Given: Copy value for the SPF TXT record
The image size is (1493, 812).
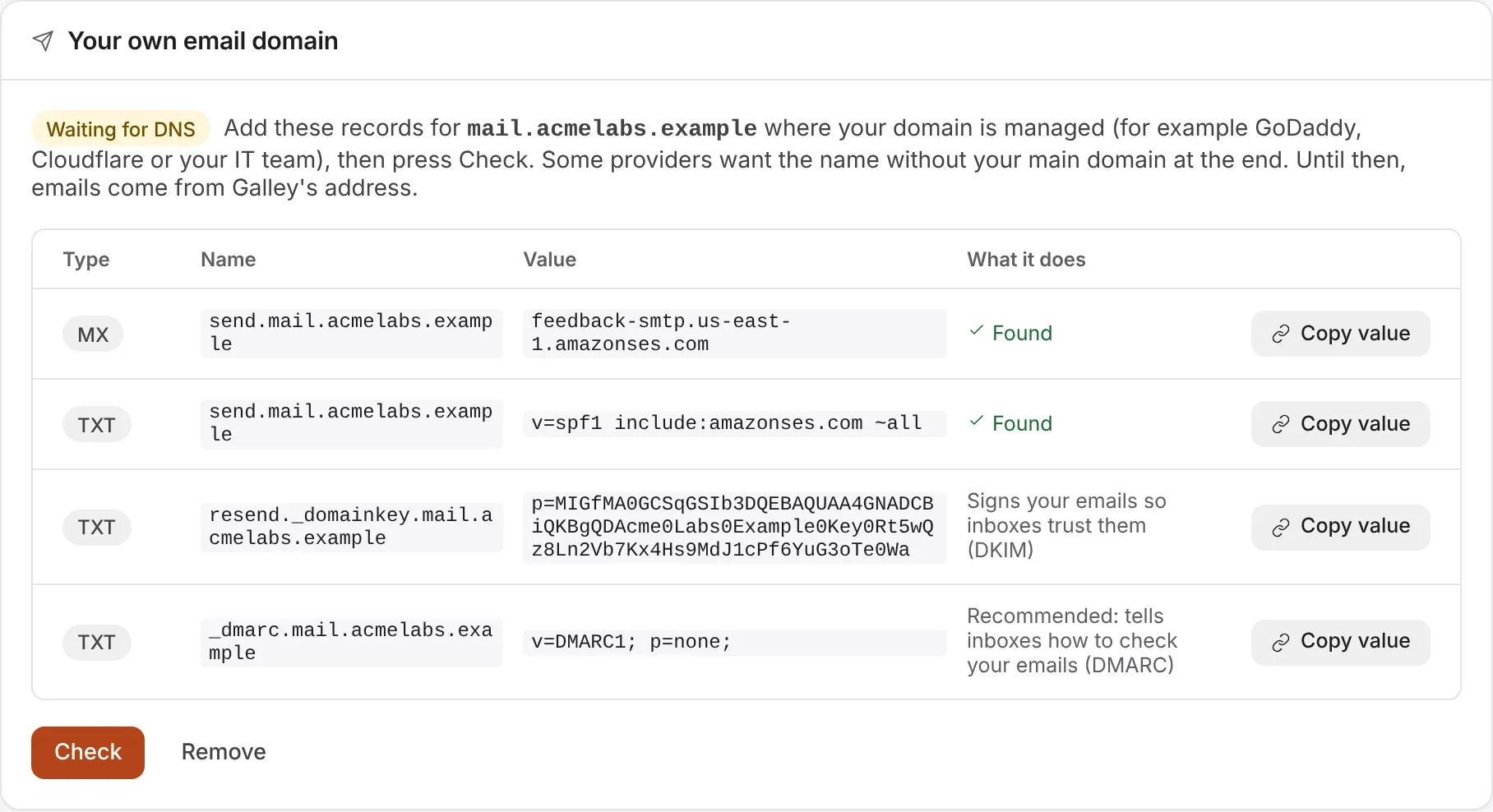Looking at the screenshot, I should [1340, 424].
